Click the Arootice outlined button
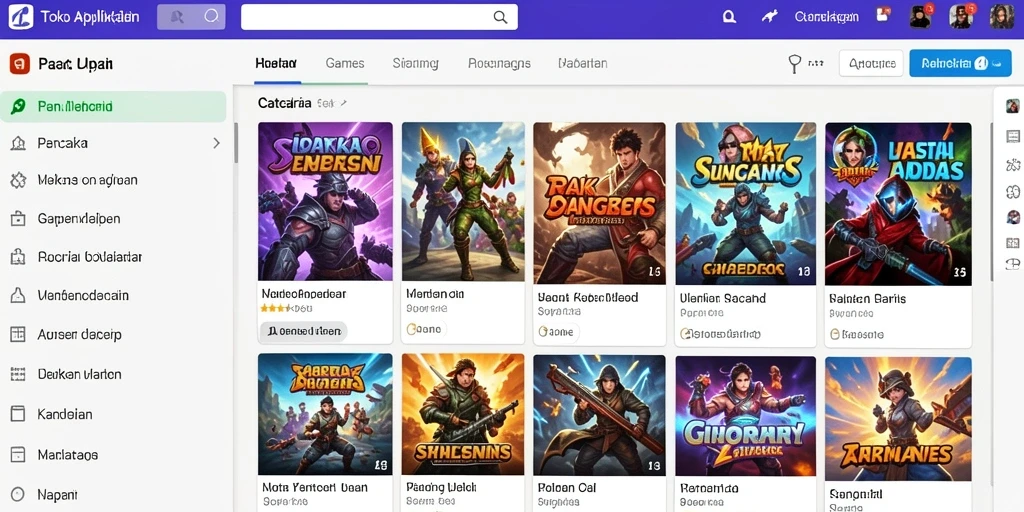The height and width of the screenshot is (512, 1024). click(x=871, y=63)
